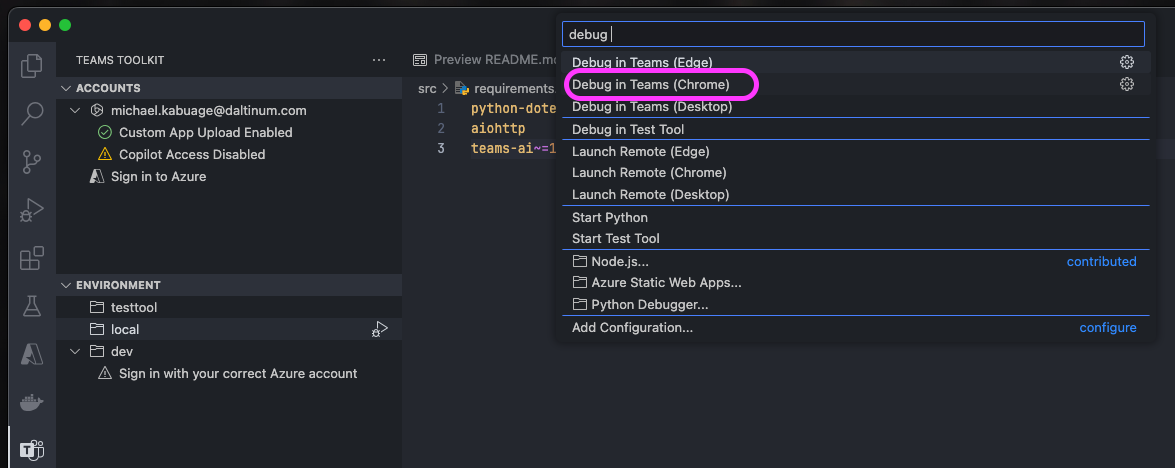Collapse the ACCOUNTS section
The width and height of the screenshot is (1175, 468).
(66, 88)
